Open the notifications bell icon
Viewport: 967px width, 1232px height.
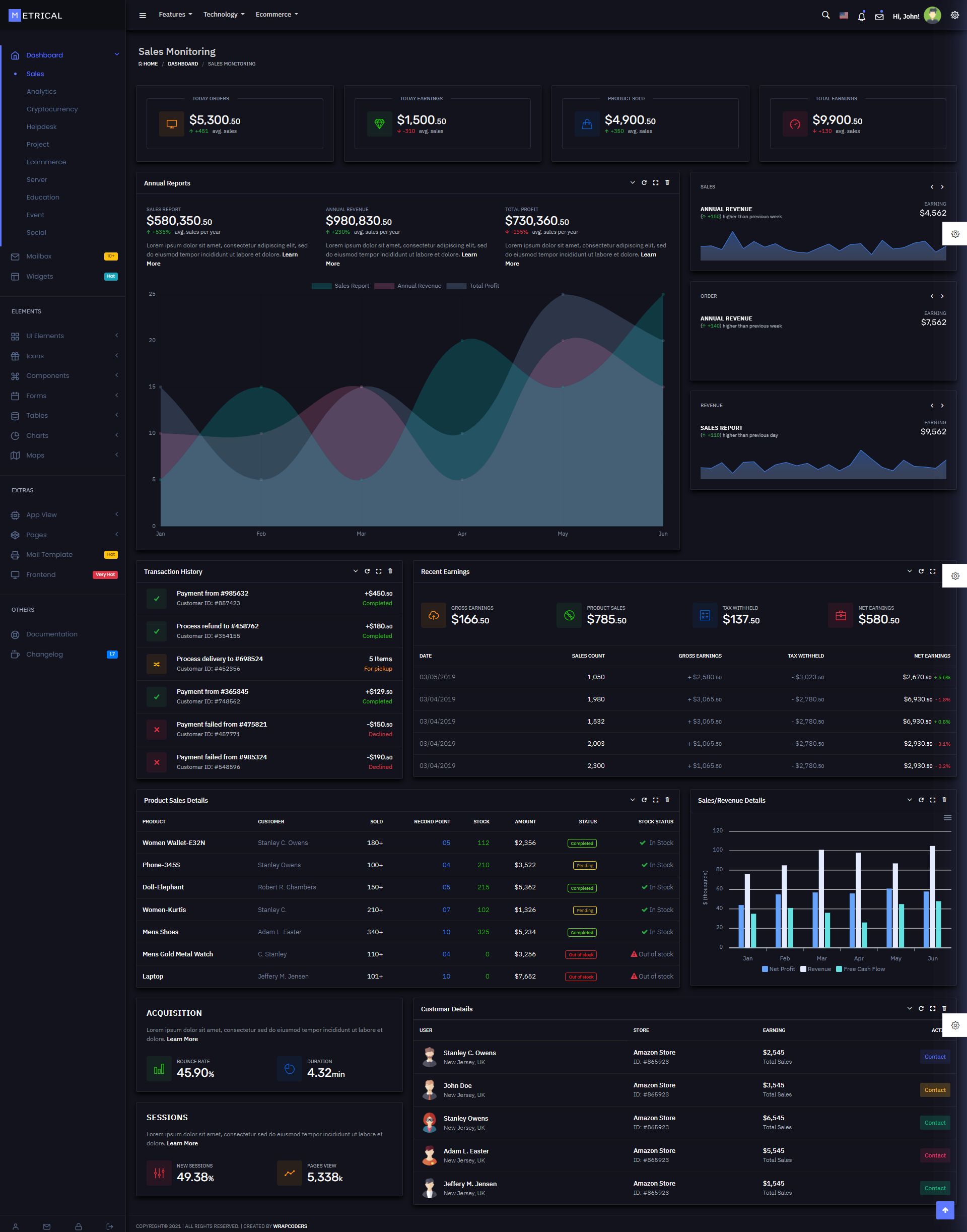(861, 17)
